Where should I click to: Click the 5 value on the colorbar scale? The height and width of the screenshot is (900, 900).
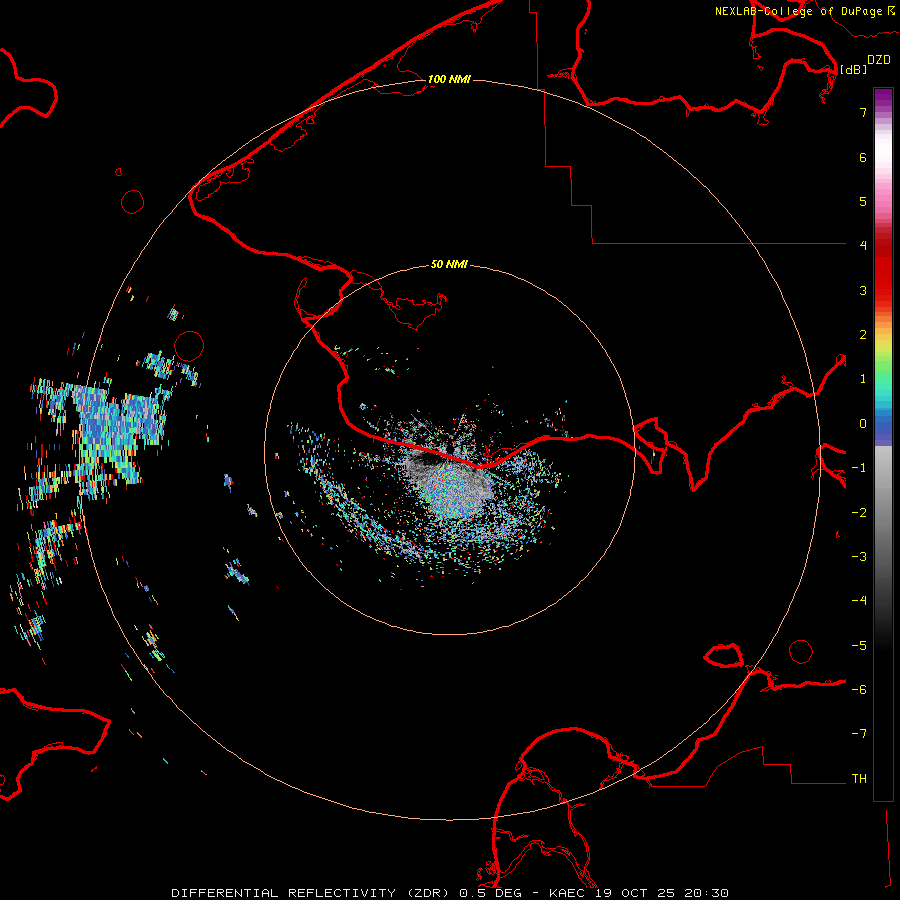coord(863,201)
